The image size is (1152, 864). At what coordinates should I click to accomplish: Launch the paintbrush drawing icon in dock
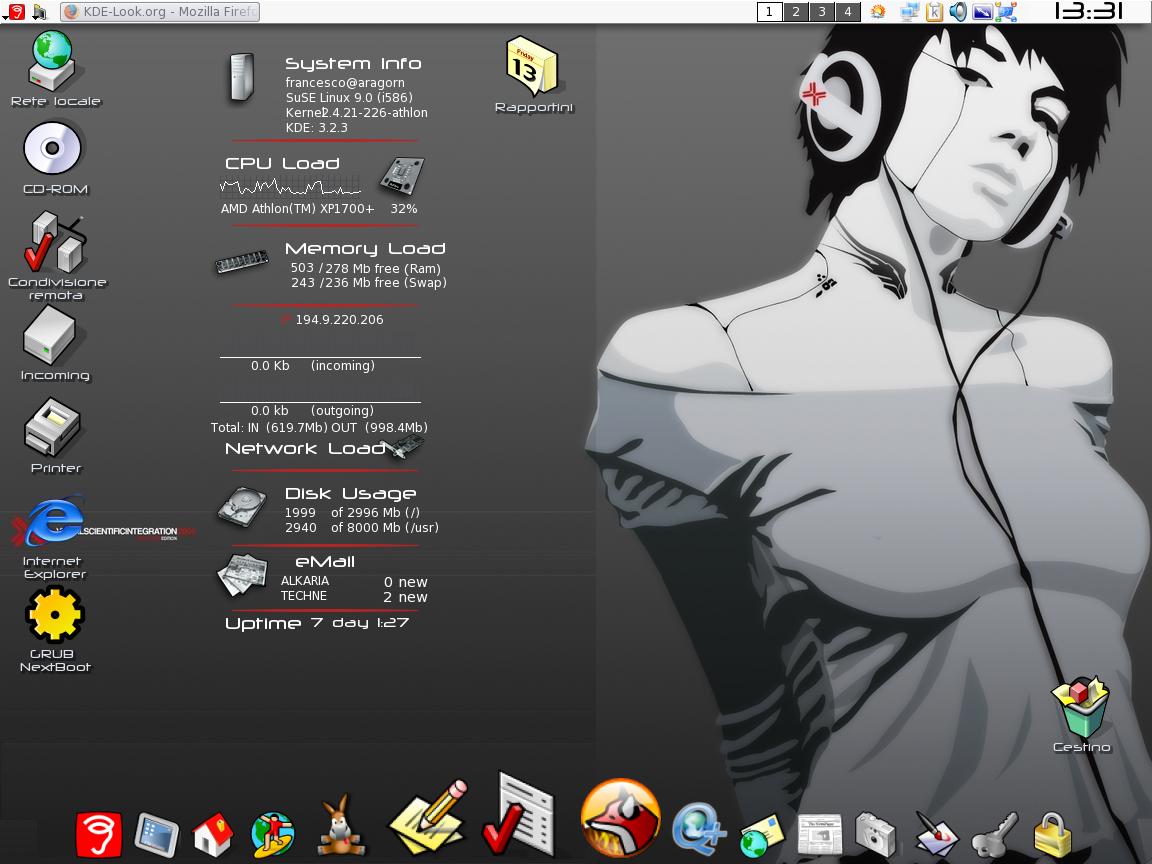pos(936,834)
